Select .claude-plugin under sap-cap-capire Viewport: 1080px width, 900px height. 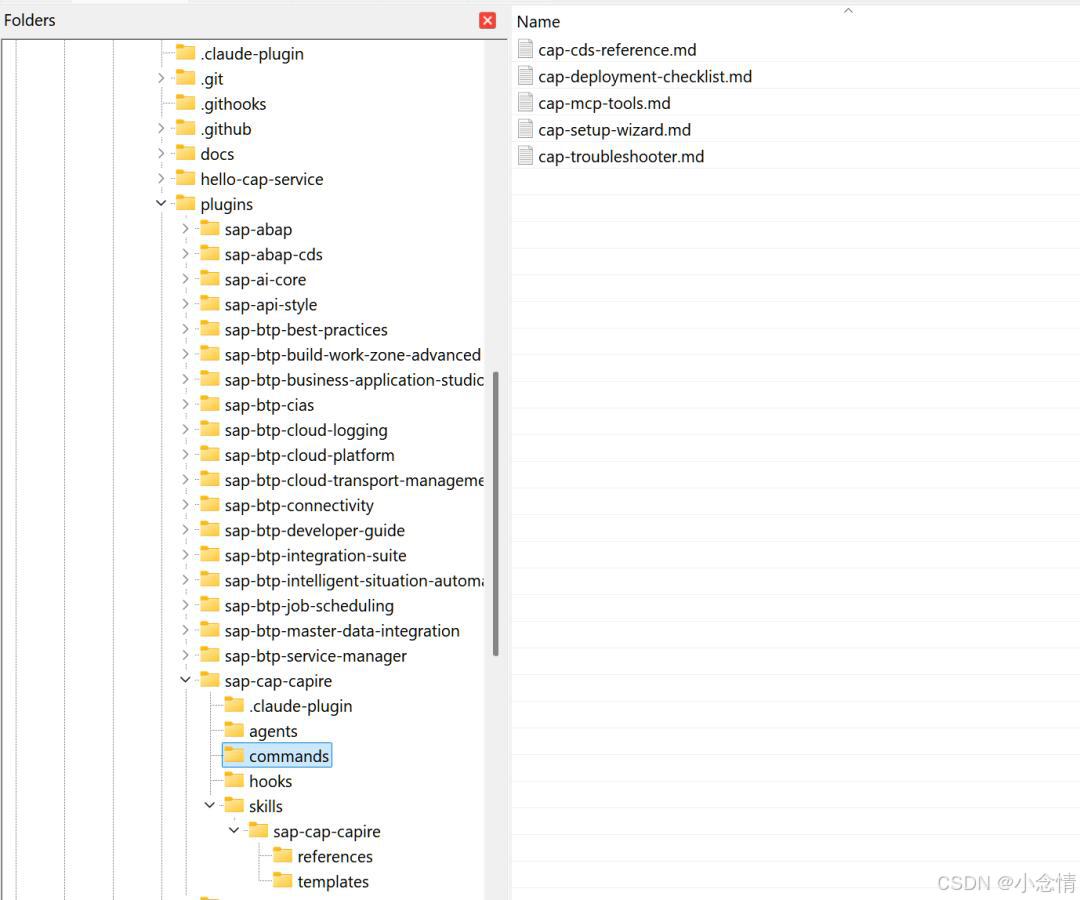tap(300, 706)
